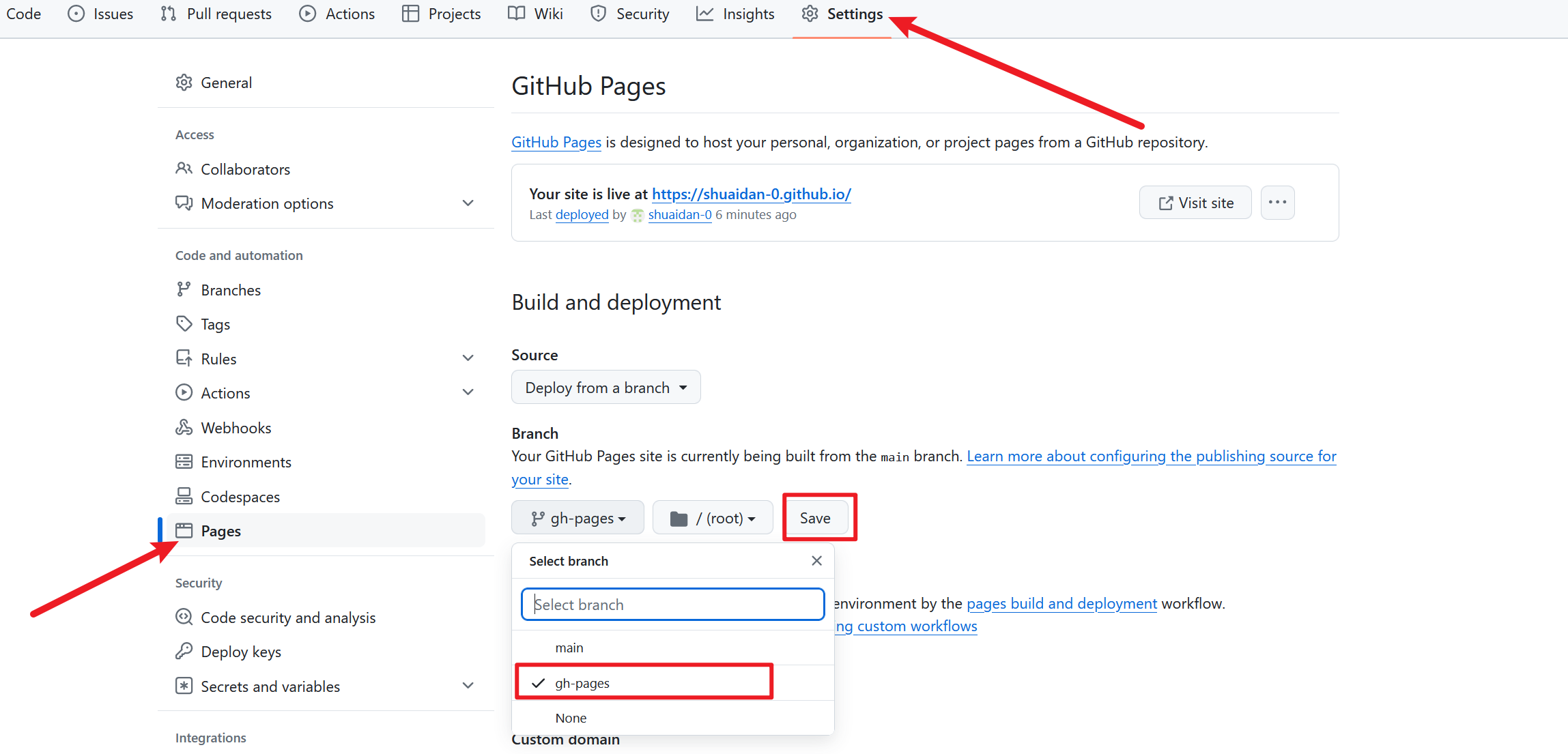The width and height of the screenshot is (1568, 754).
Task: Click the Issues circle icon
Action: click(76, 14)
